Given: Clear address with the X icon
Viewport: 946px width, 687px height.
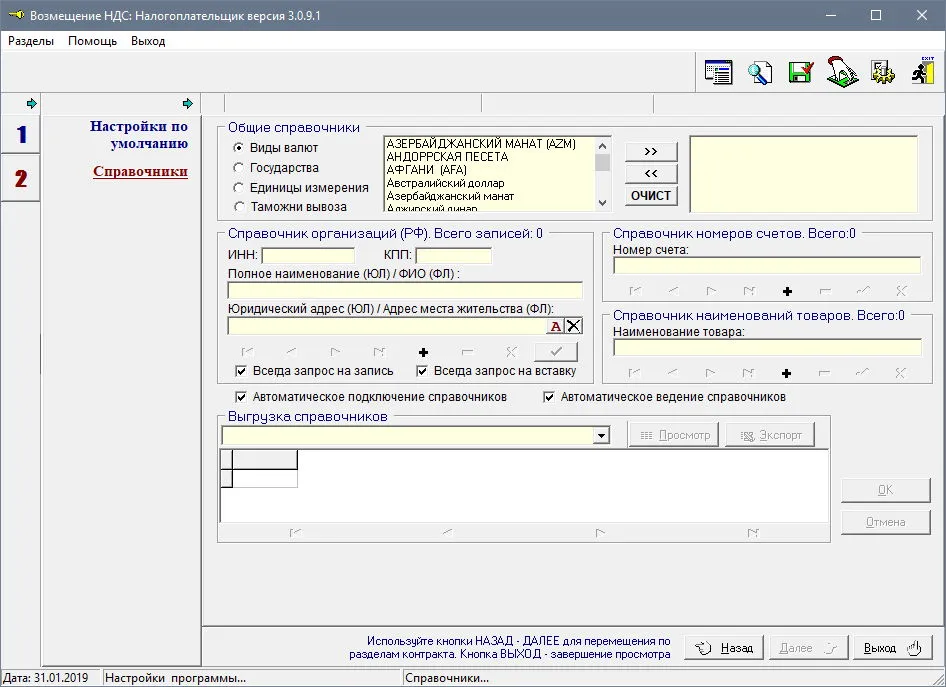Looking at the screenshot, I should click(x=574, y=326).
